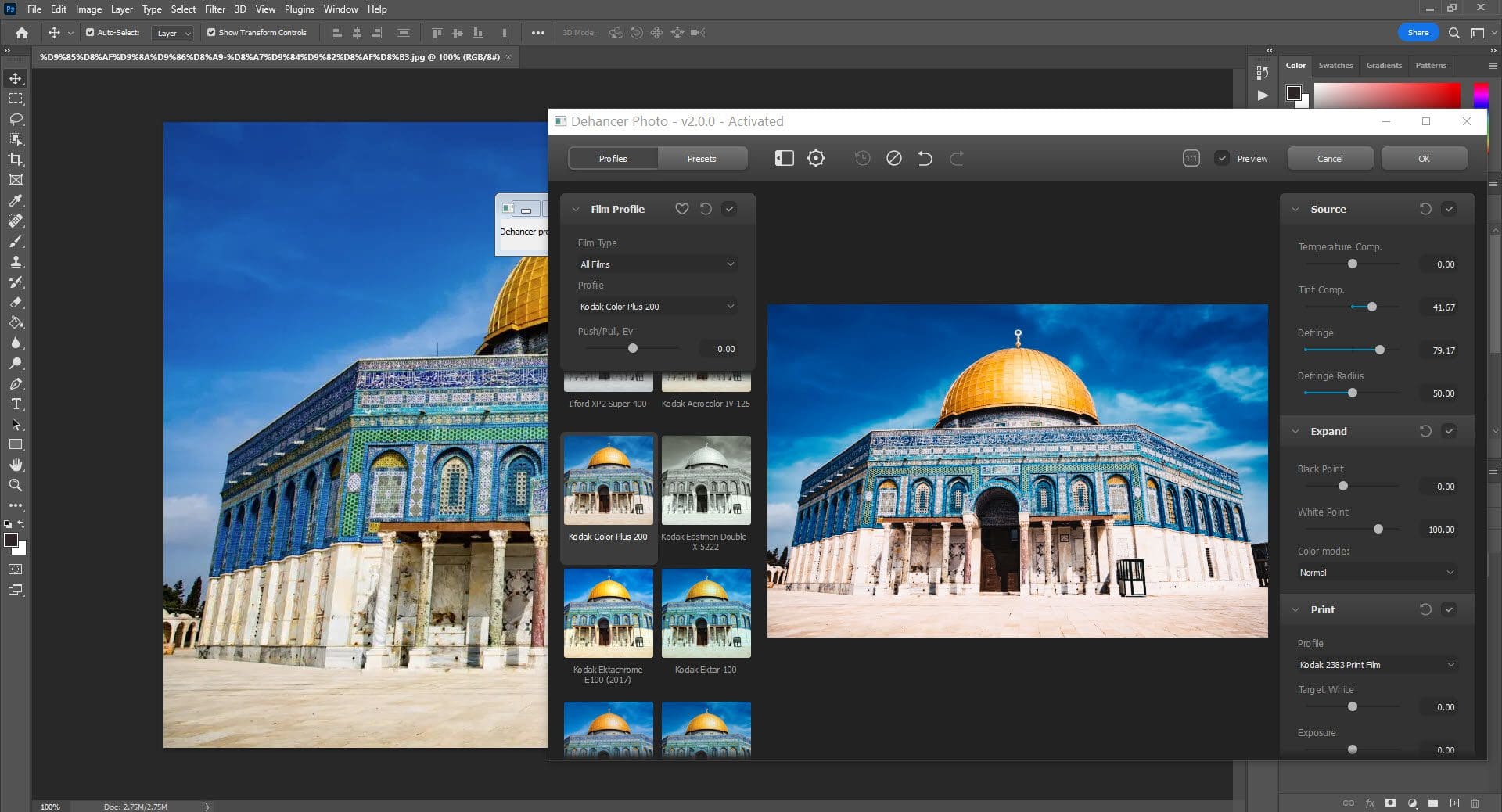Open the Auto-Select Layer dropdown
1502x812 pixels.
(x=173, y=33)
